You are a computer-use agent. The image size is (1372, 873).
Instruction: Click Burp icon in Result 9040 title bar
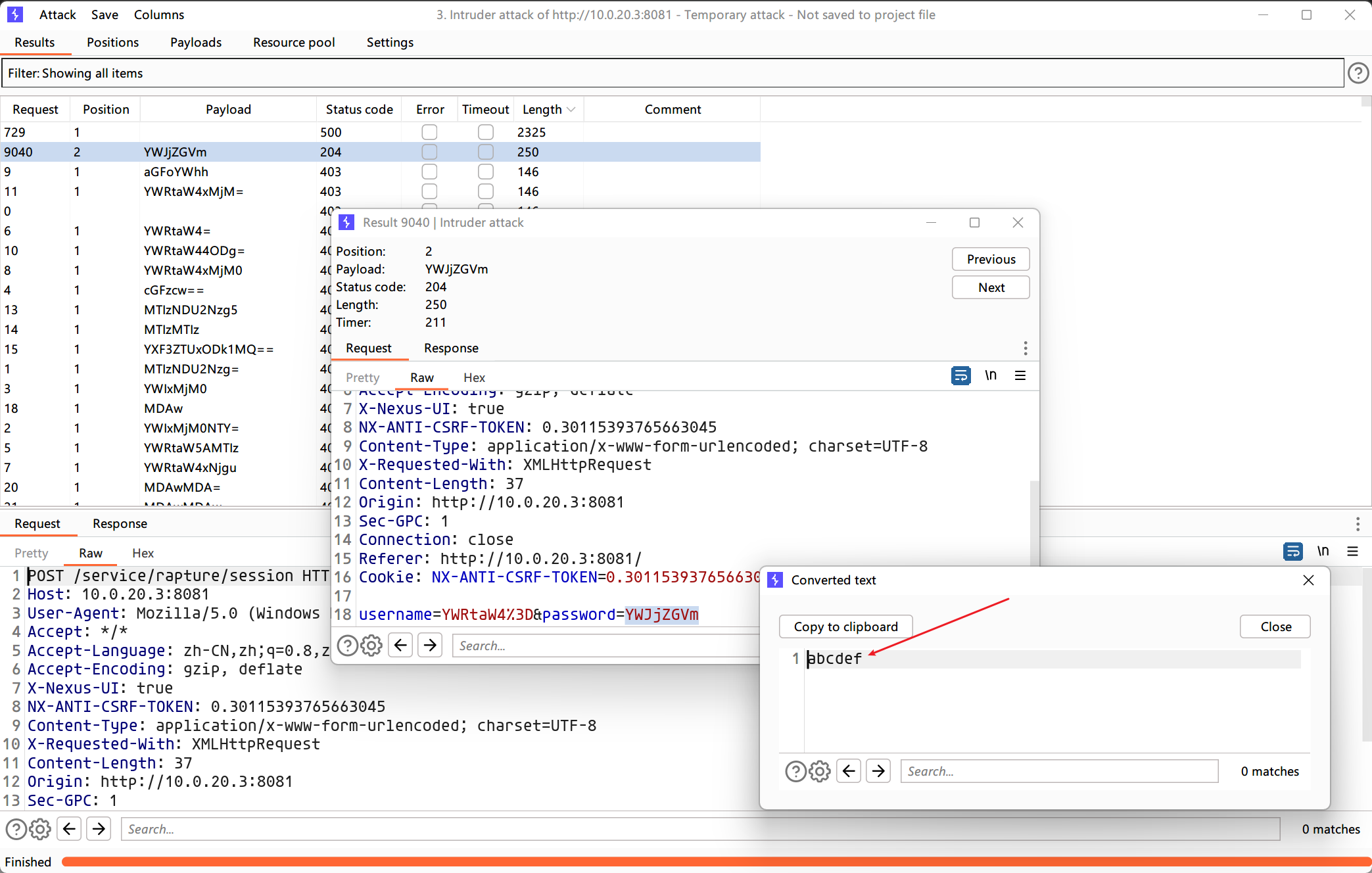346,222
